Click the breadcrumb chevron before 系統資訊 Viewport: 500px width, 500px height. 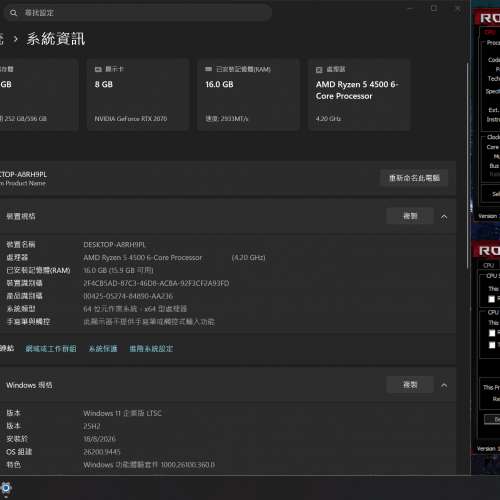[15, 39]
